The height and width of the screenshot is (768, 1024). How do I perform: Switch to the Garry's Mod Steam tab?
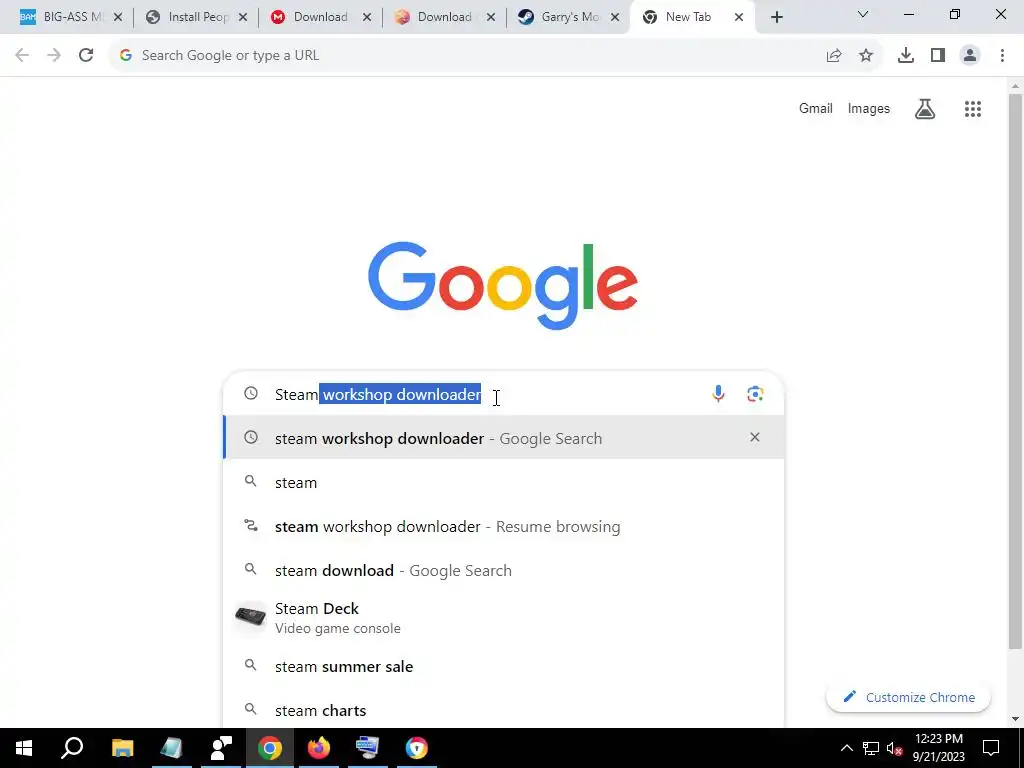569,18
